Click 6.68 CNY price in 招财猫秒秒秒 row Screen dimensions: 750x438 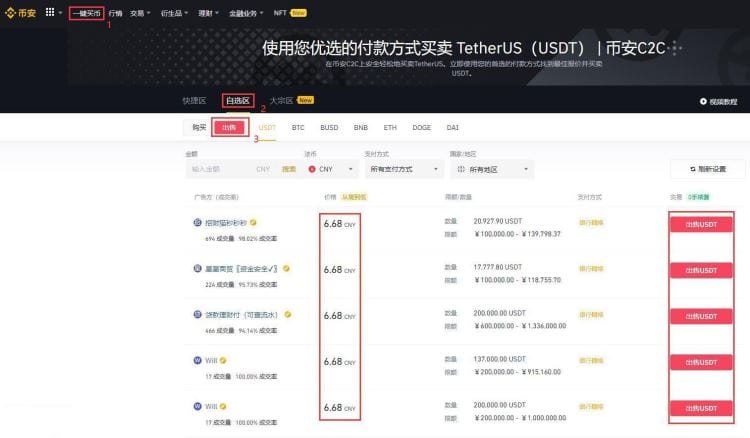pyautogui.click(x=340, y=224)
